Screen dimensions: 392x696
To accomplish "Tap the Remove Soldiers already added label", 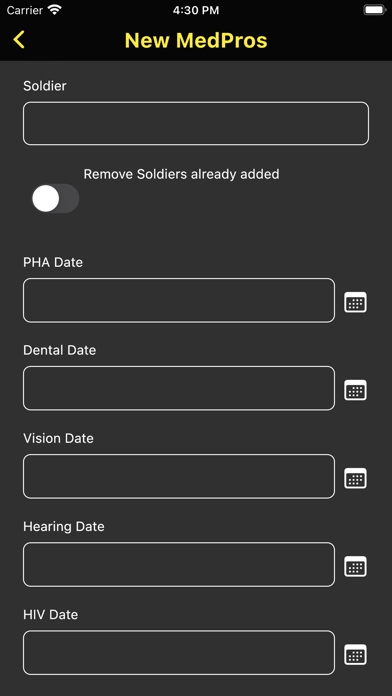I will (182, 174).
